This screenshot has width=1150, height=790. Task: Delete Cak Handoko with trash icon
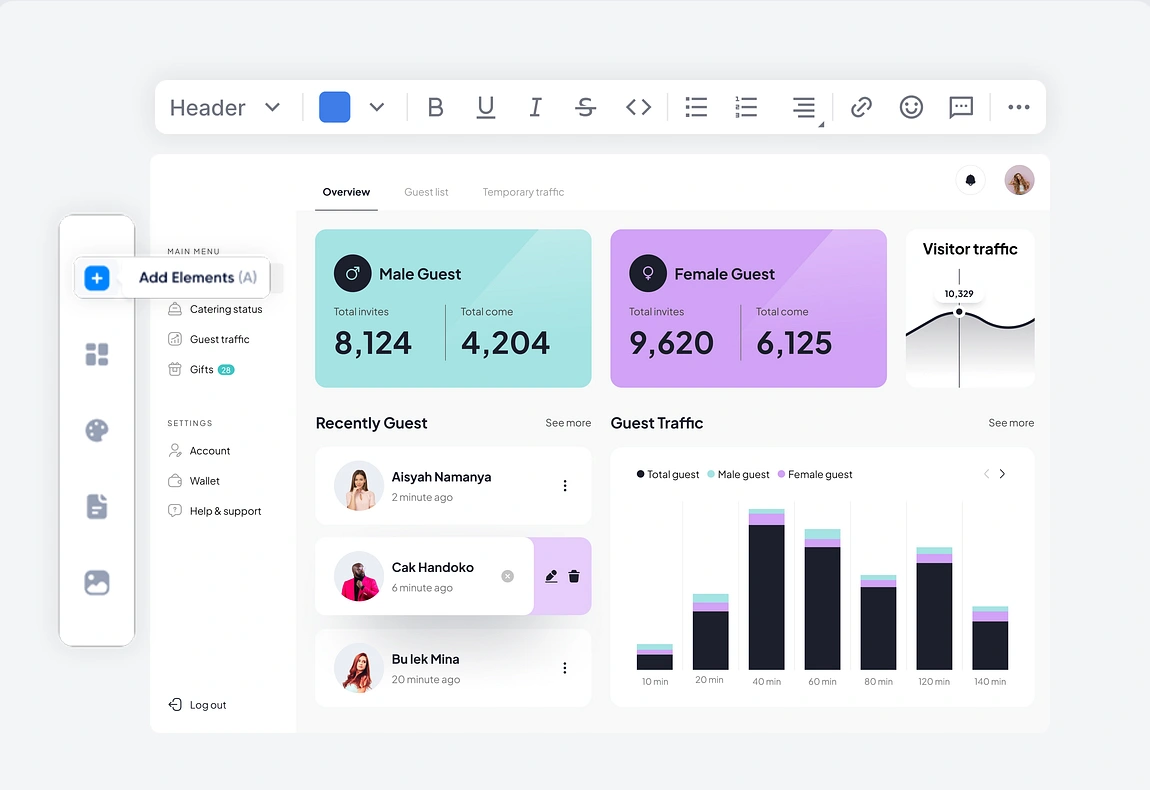(x=574, y=576)
